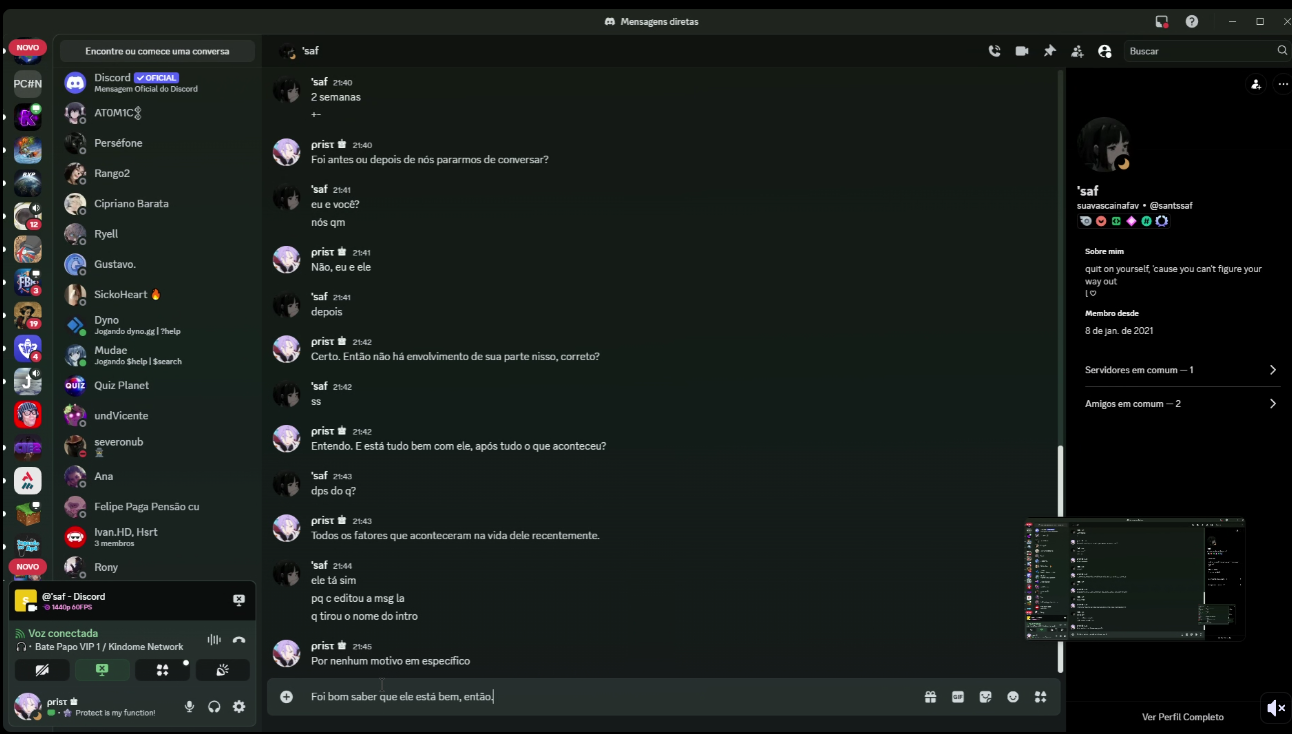The height and width of the screenshot is (734, 1292).
Task: Turn on camera in voice panel
Action: (x=42, y=670)
